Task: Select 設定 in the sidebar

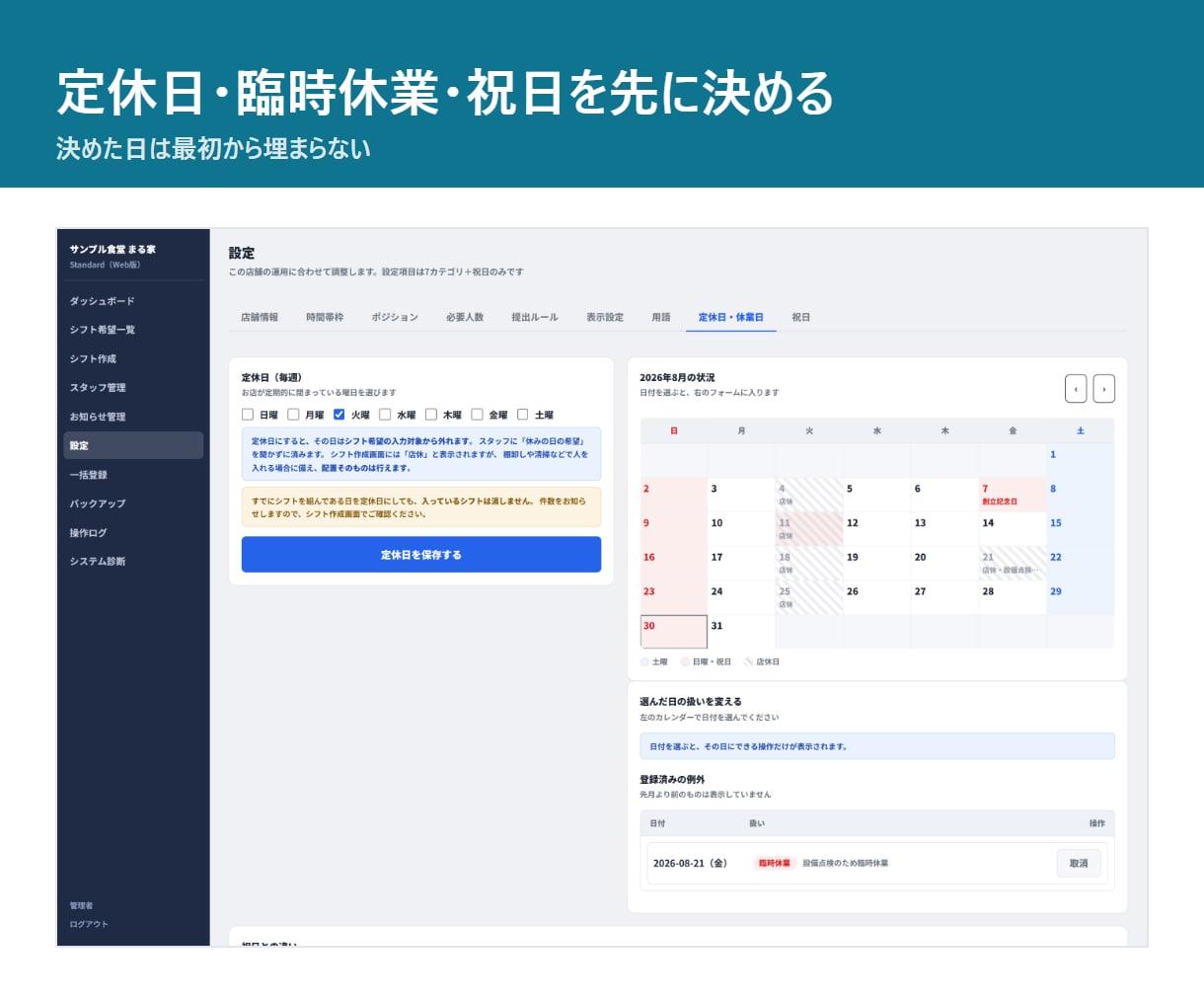Action: (133, 445)
